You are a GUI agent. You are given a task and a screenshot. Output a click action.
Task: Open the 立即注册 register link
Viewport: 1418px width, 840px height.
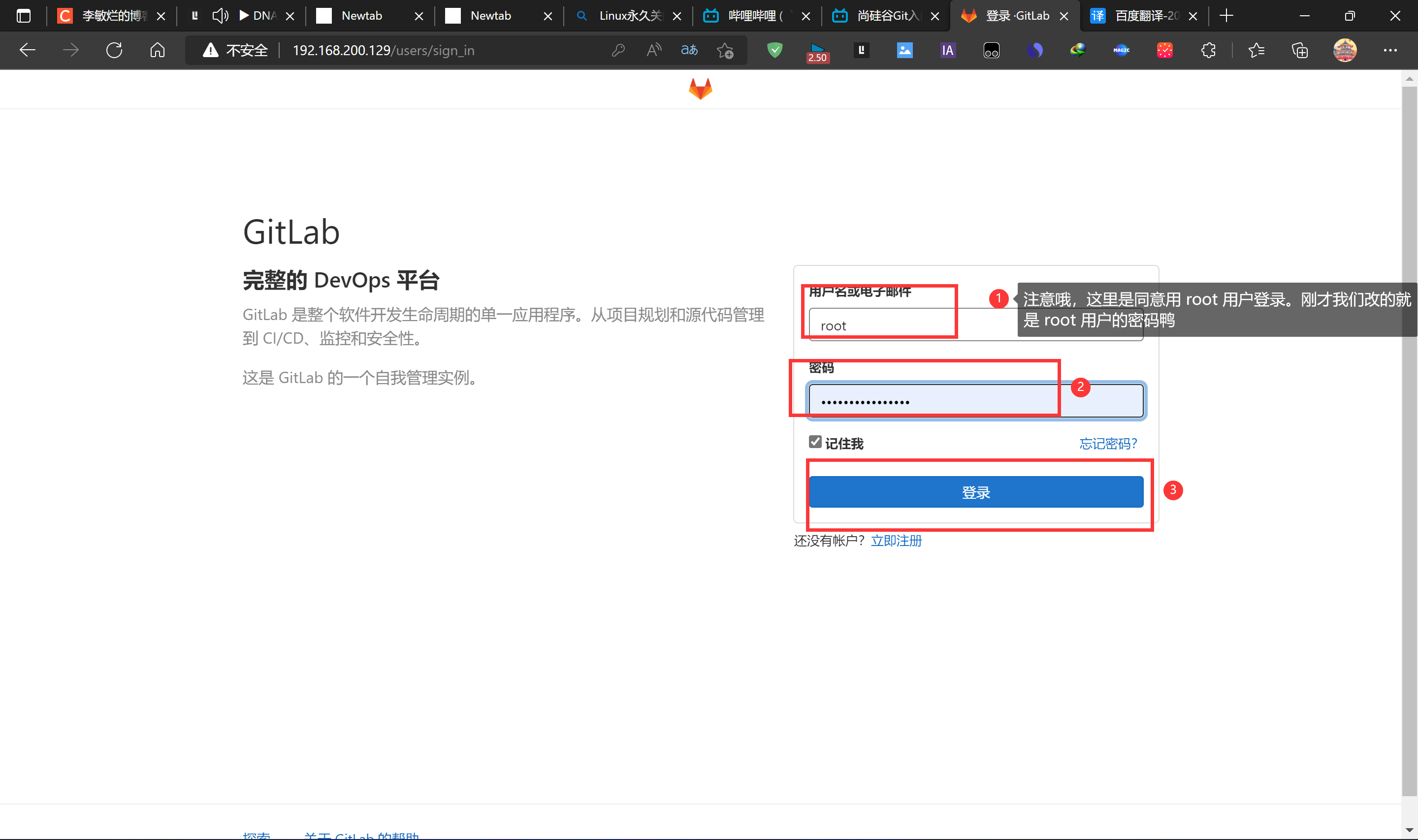click(896, 541)
